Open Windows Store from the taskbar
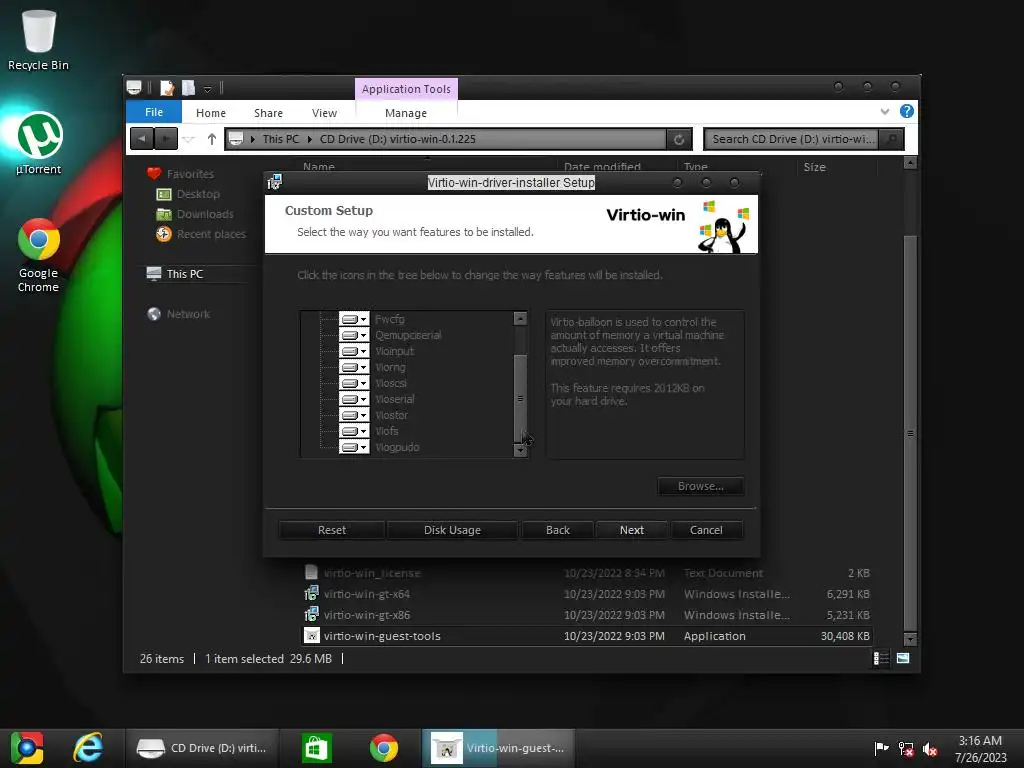Viewport: 1024px width, 768px height. tap(317, 748)
